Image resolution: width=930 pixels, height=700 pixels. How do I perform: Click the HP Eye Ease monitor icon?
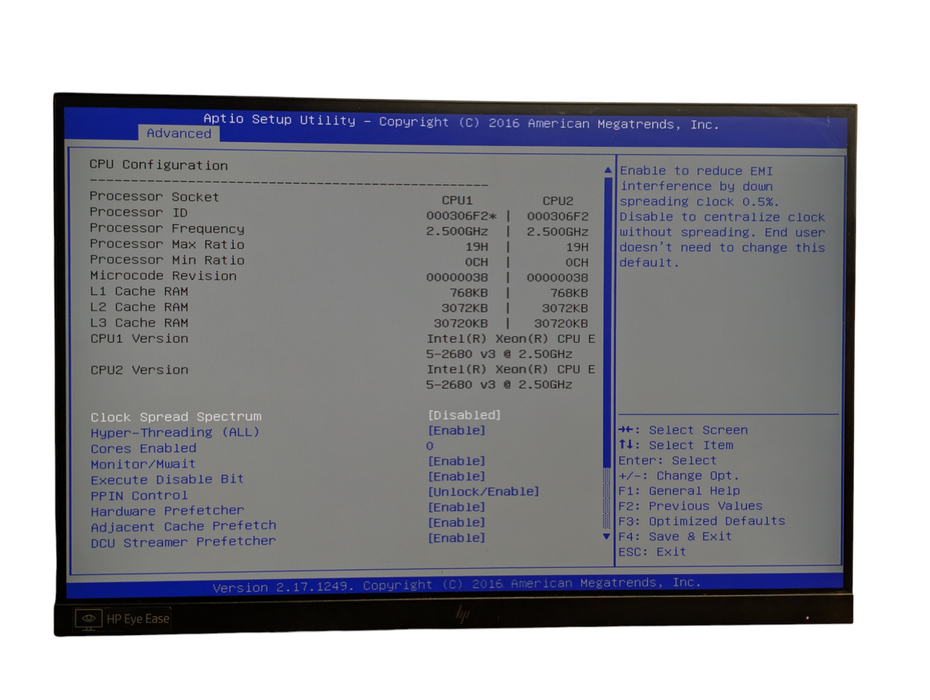pos(88,619)
